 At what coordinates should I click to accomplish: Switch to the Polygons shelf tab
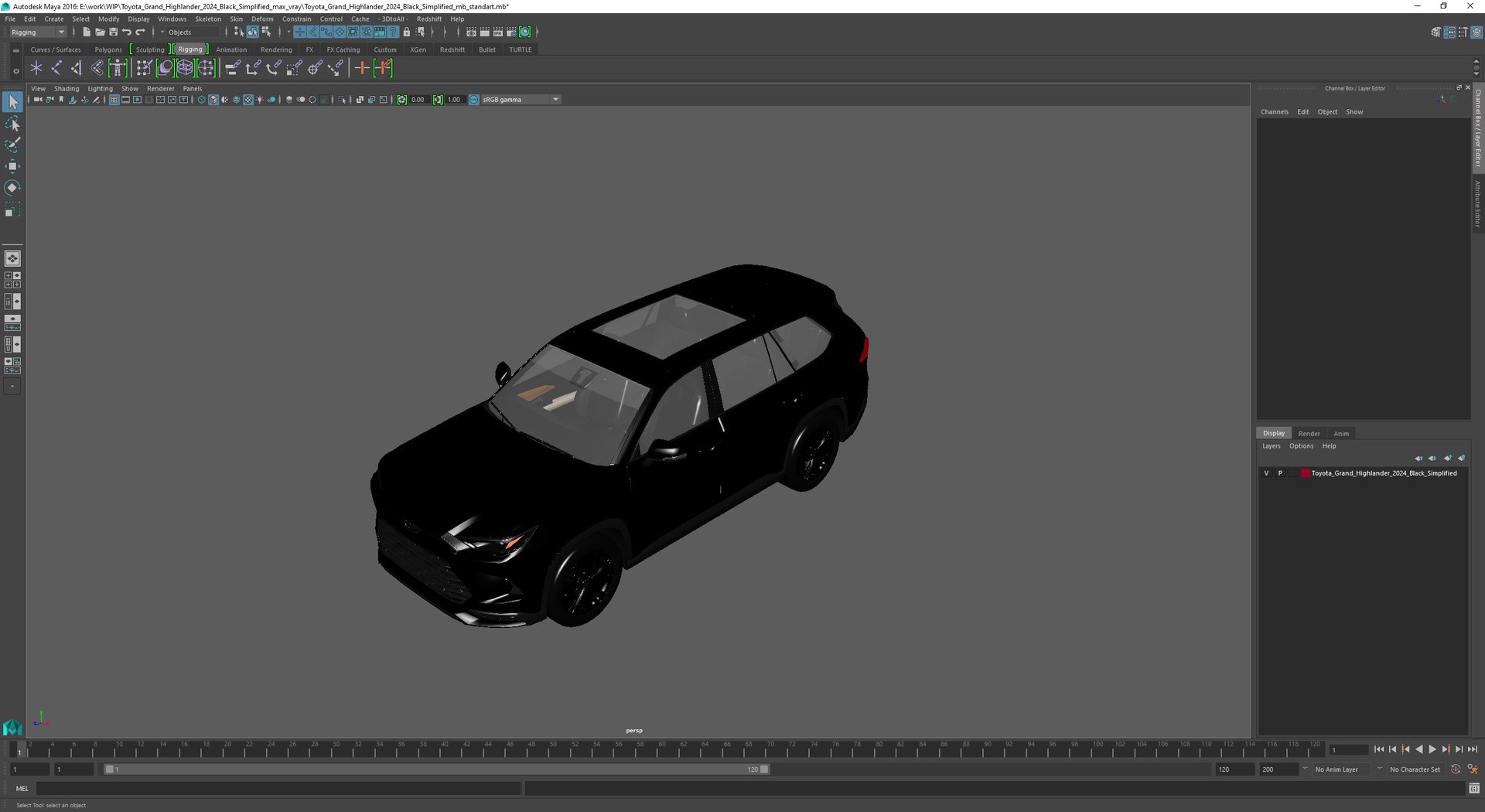click(108, 49)
